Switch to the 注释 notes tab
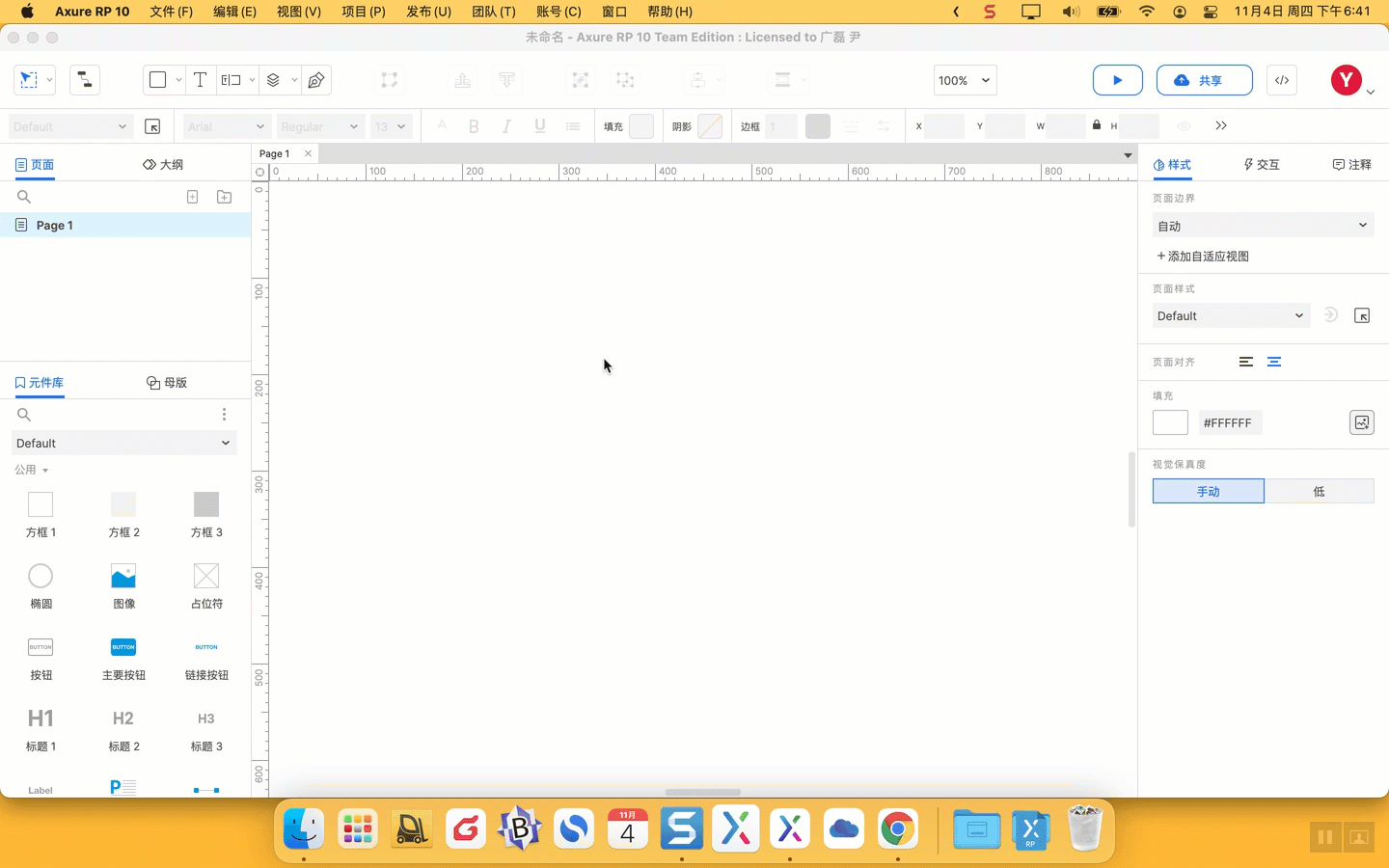 point(1352,165)
